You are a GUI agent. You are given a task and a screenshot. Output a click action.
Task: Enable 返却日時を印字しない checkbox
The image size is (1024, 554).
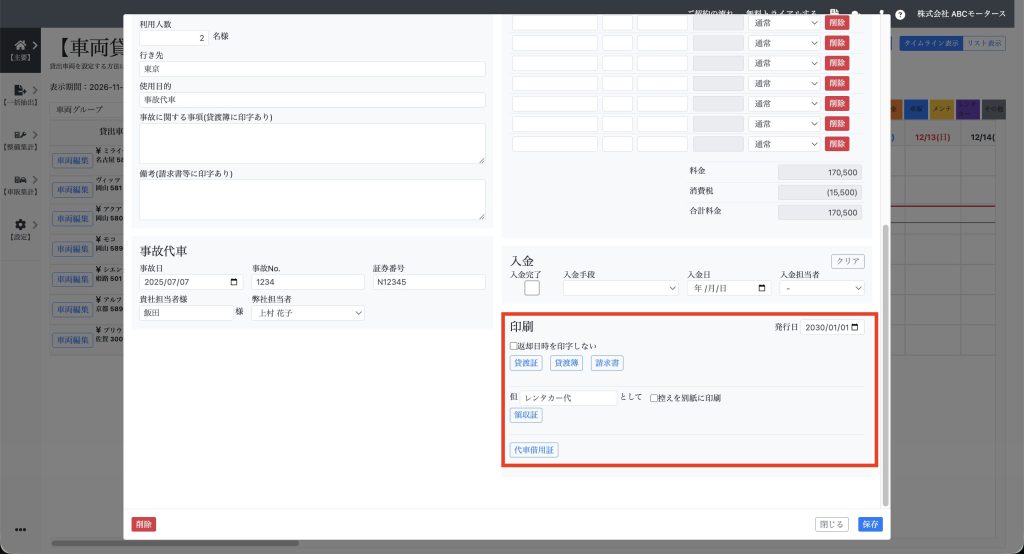[514, 346]
